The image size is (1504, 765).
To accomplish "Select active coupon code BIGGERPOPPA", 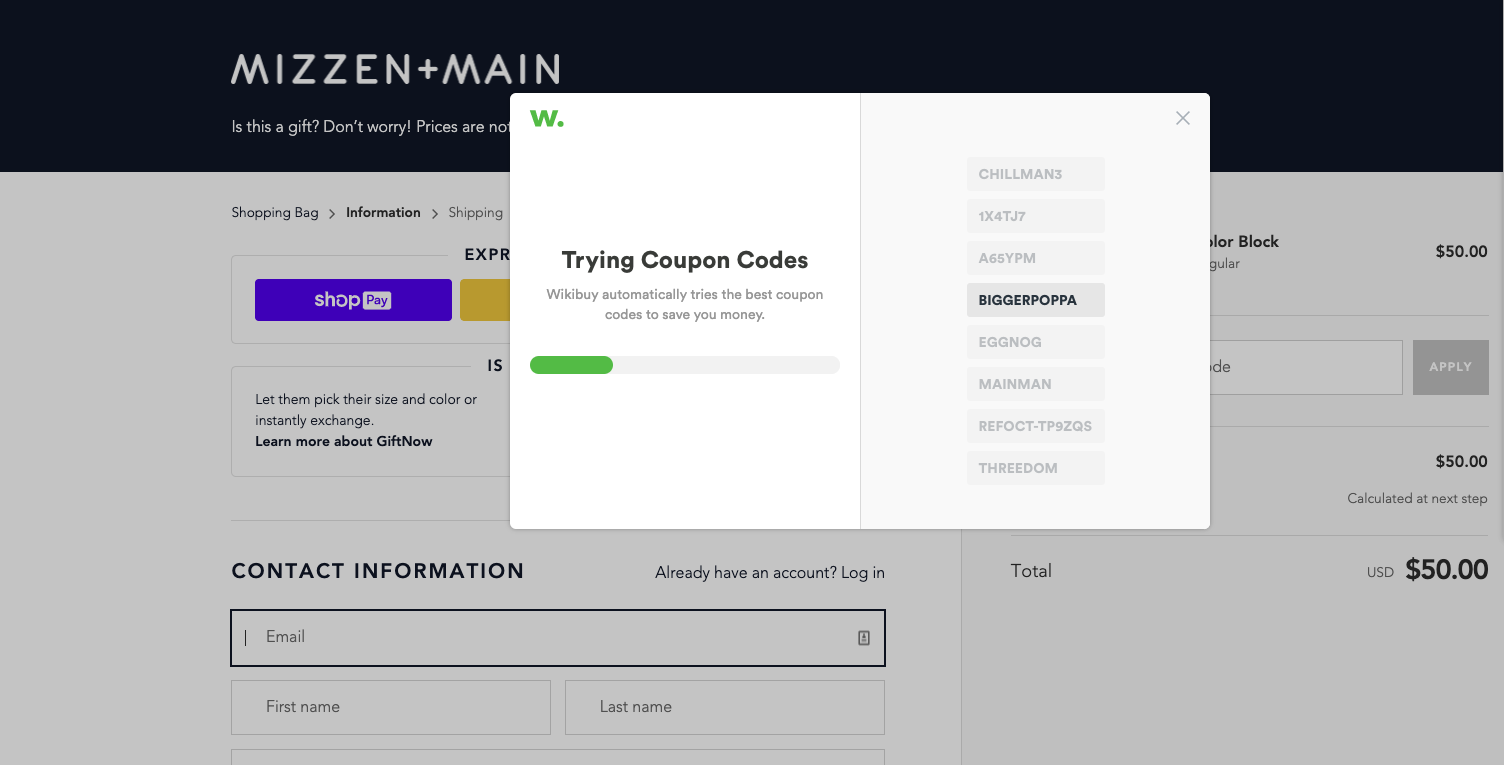I will click(1036, 300).
